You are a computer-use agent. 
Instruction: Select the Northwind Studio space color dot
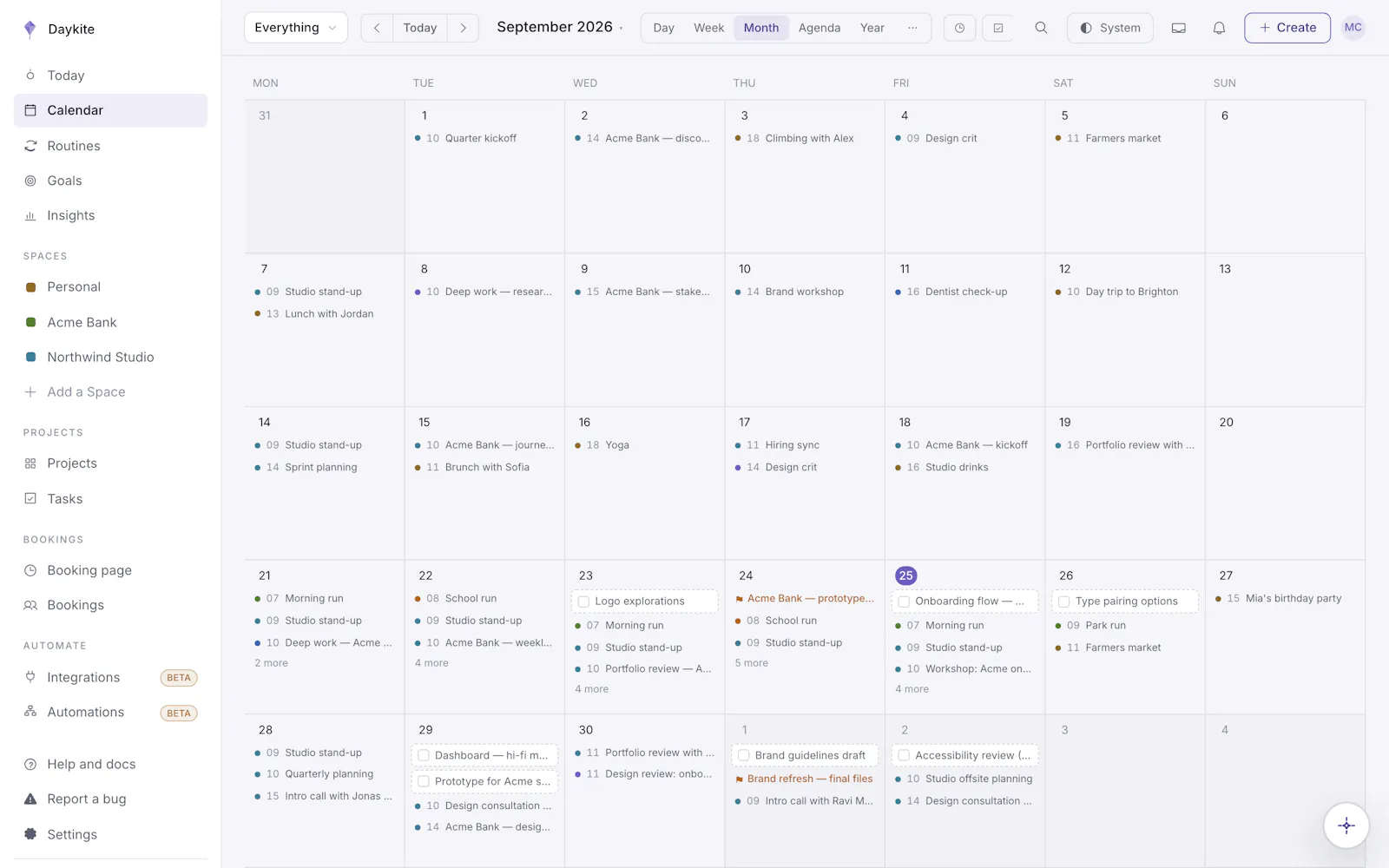tap(30, 357)
